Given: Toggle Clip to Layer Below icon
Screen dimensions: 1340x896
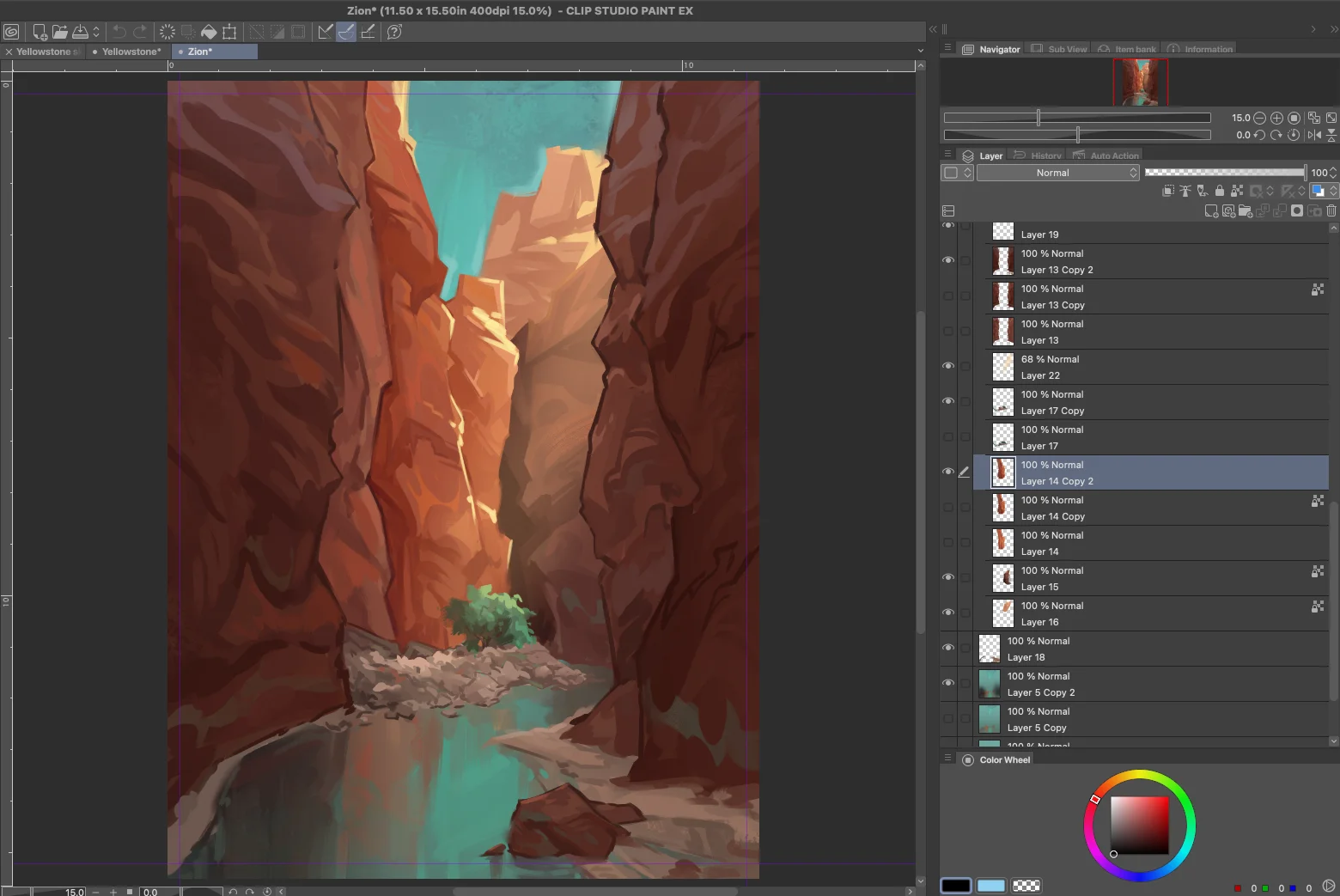Looking at the screenshot, I should click(x=1168, y=191).
